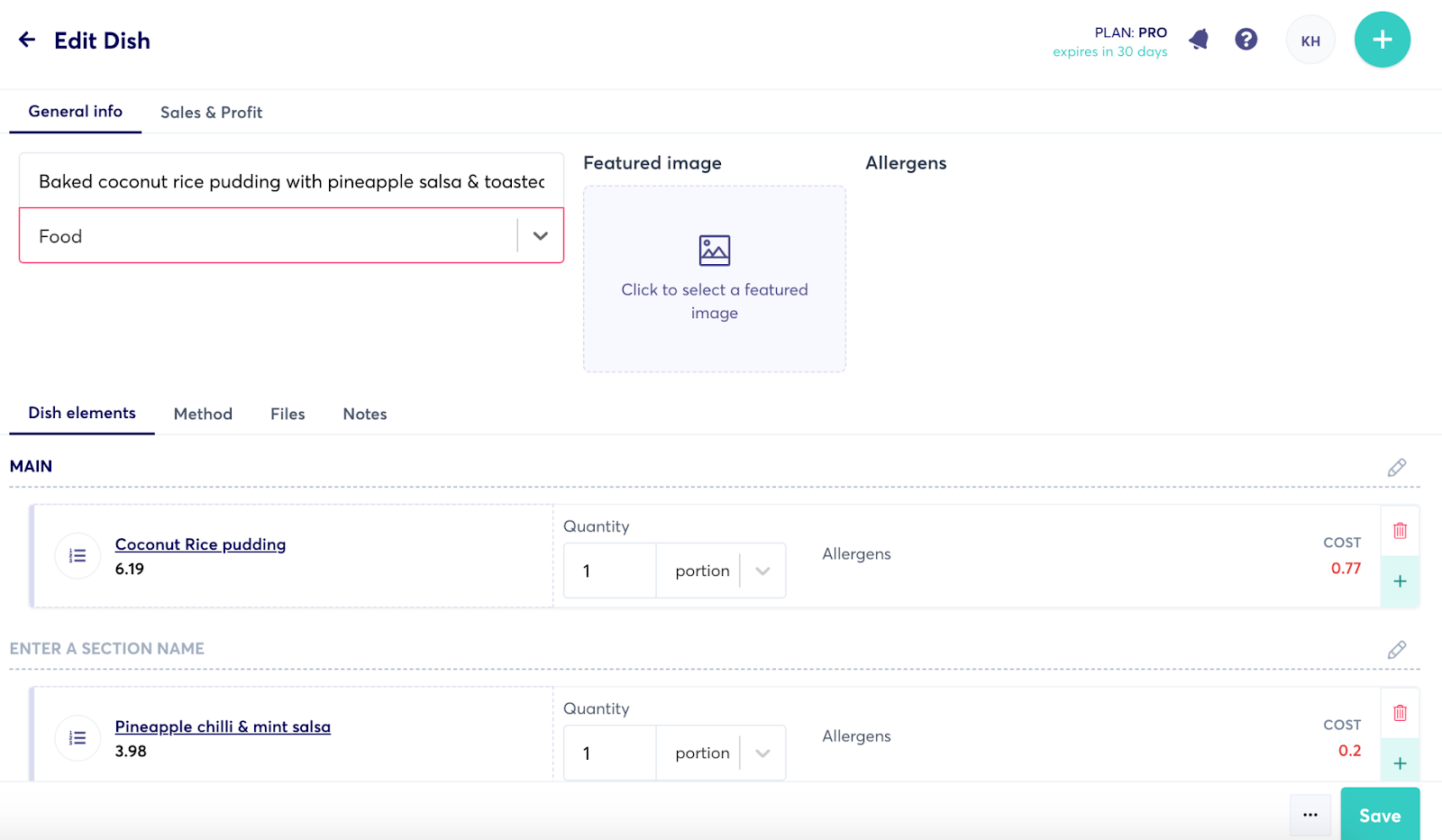Open the Food category dropdown
This screenshot has width=1442, height=840.
tap(291, 236)
